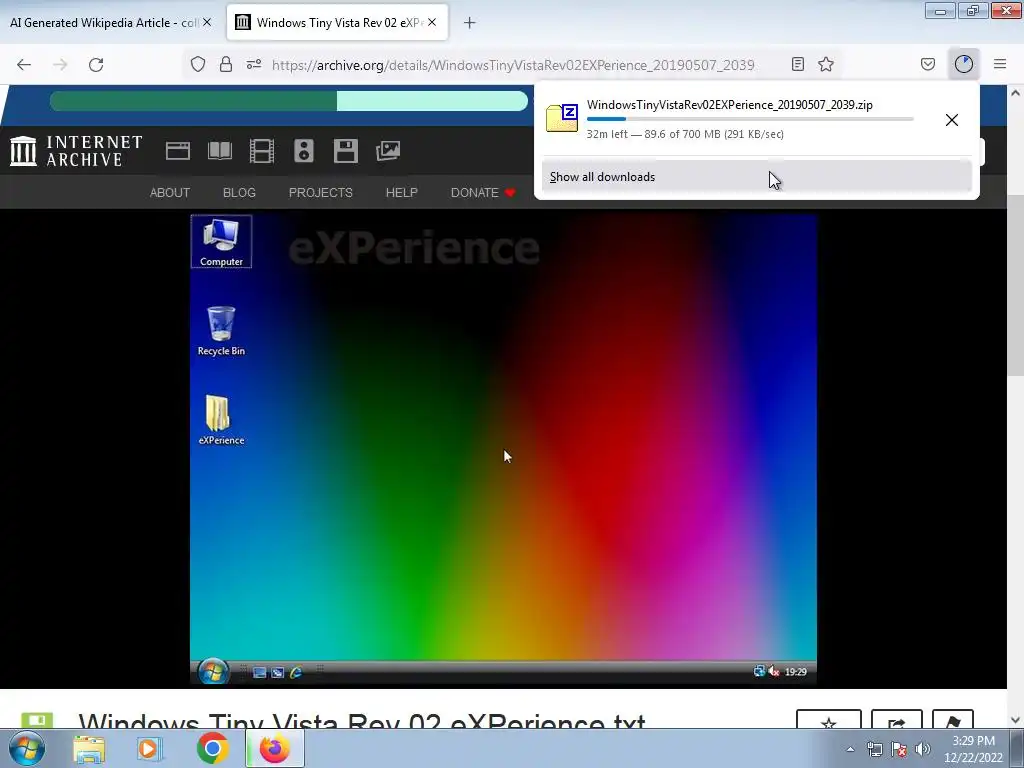
Task: Bookmark this page with the star
Action: [x=826, y=64]
